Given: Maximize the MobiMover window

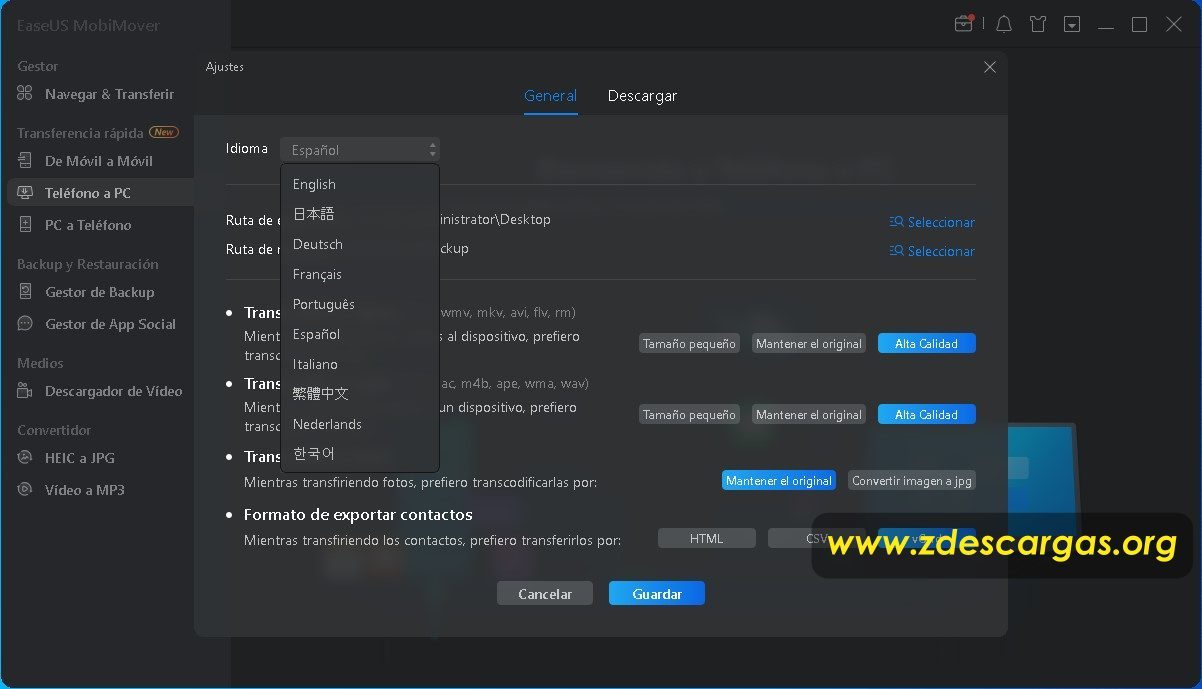Looking at the screenshot, I should click(1139, 24).
